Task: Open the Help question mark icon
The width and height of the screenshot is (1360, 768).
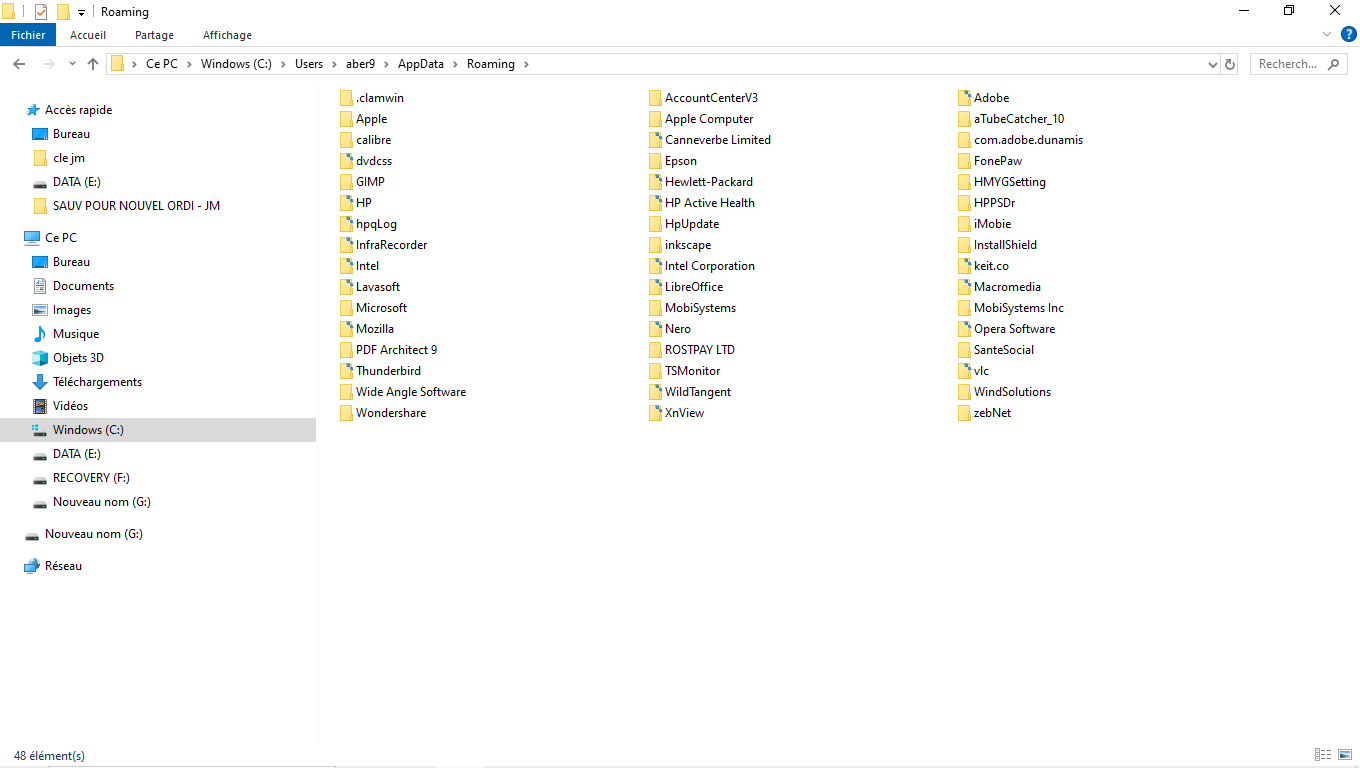Action: 1348,34
